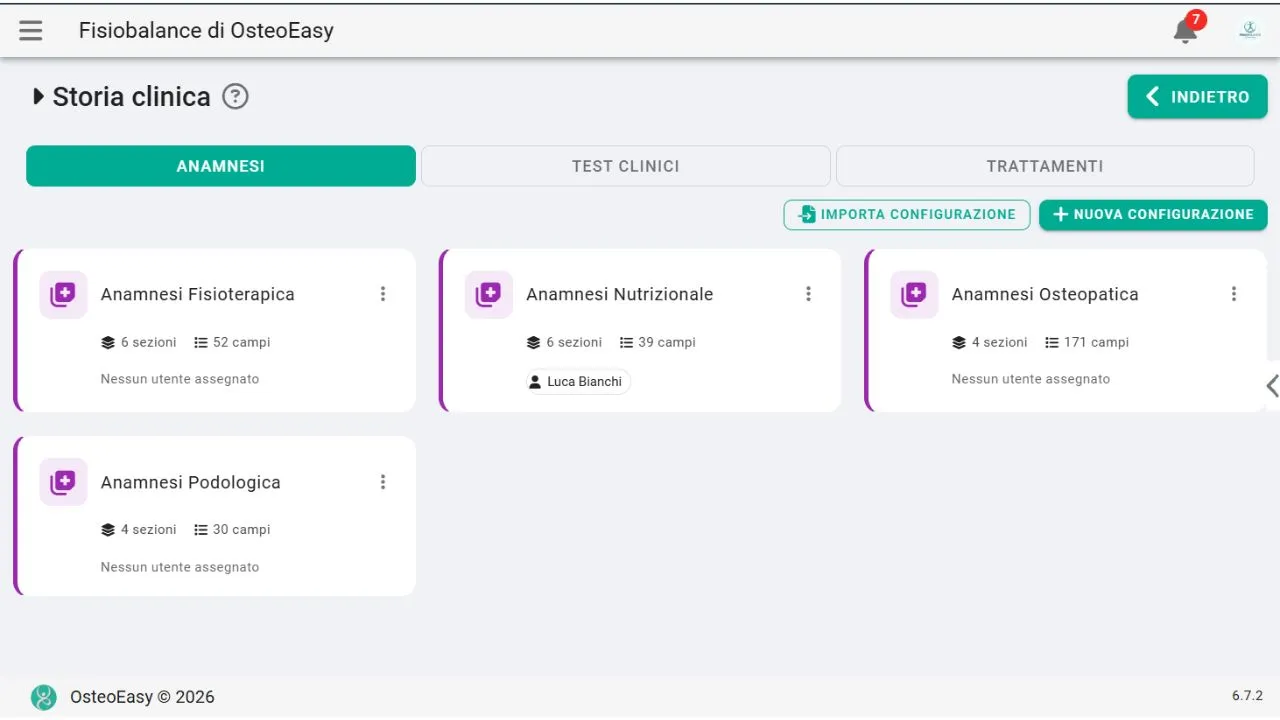1280x720 pixels.
Task: Select the Anamnesi tab
Action: point(221,166)
